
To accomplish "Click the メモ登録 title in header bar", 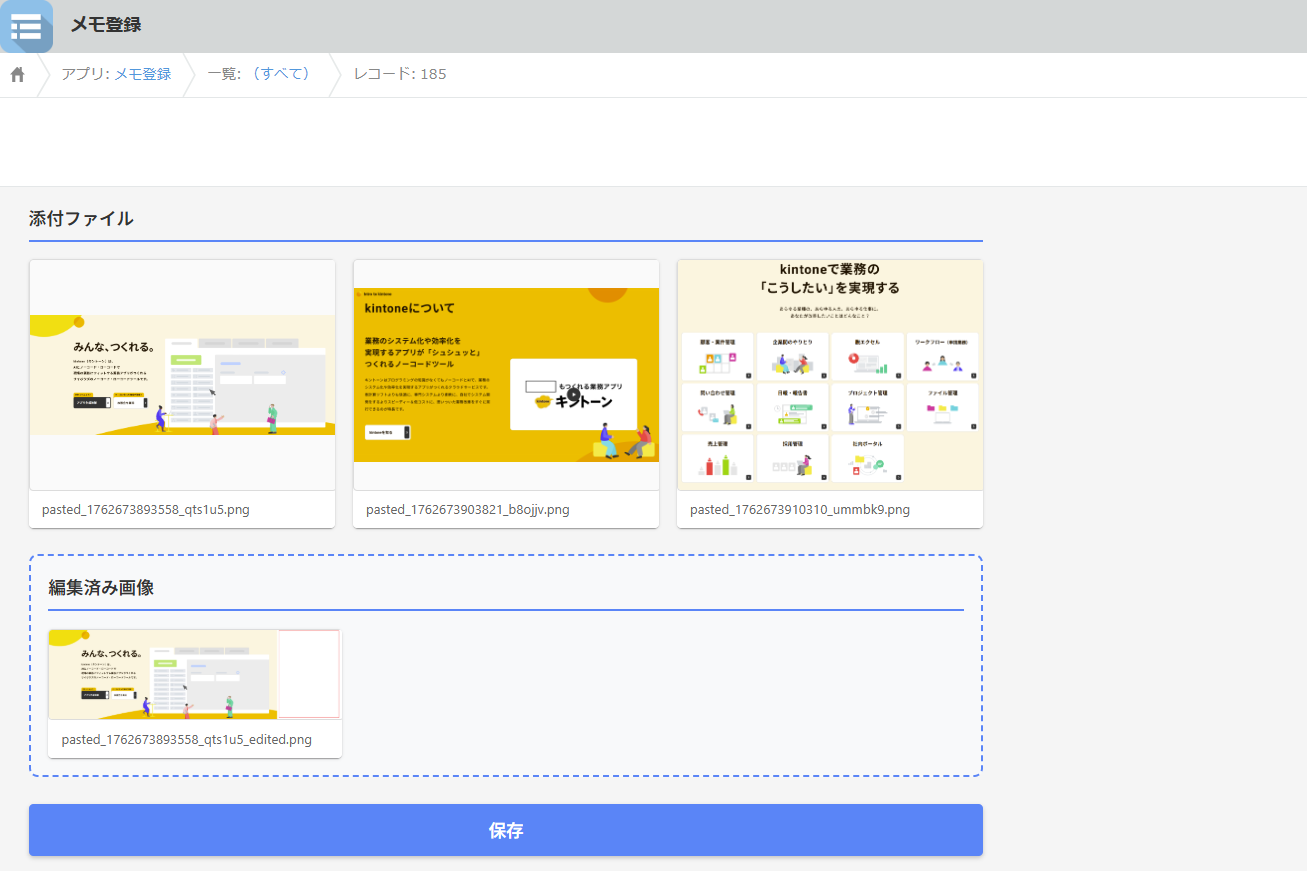I will click(x=105, y=25).
